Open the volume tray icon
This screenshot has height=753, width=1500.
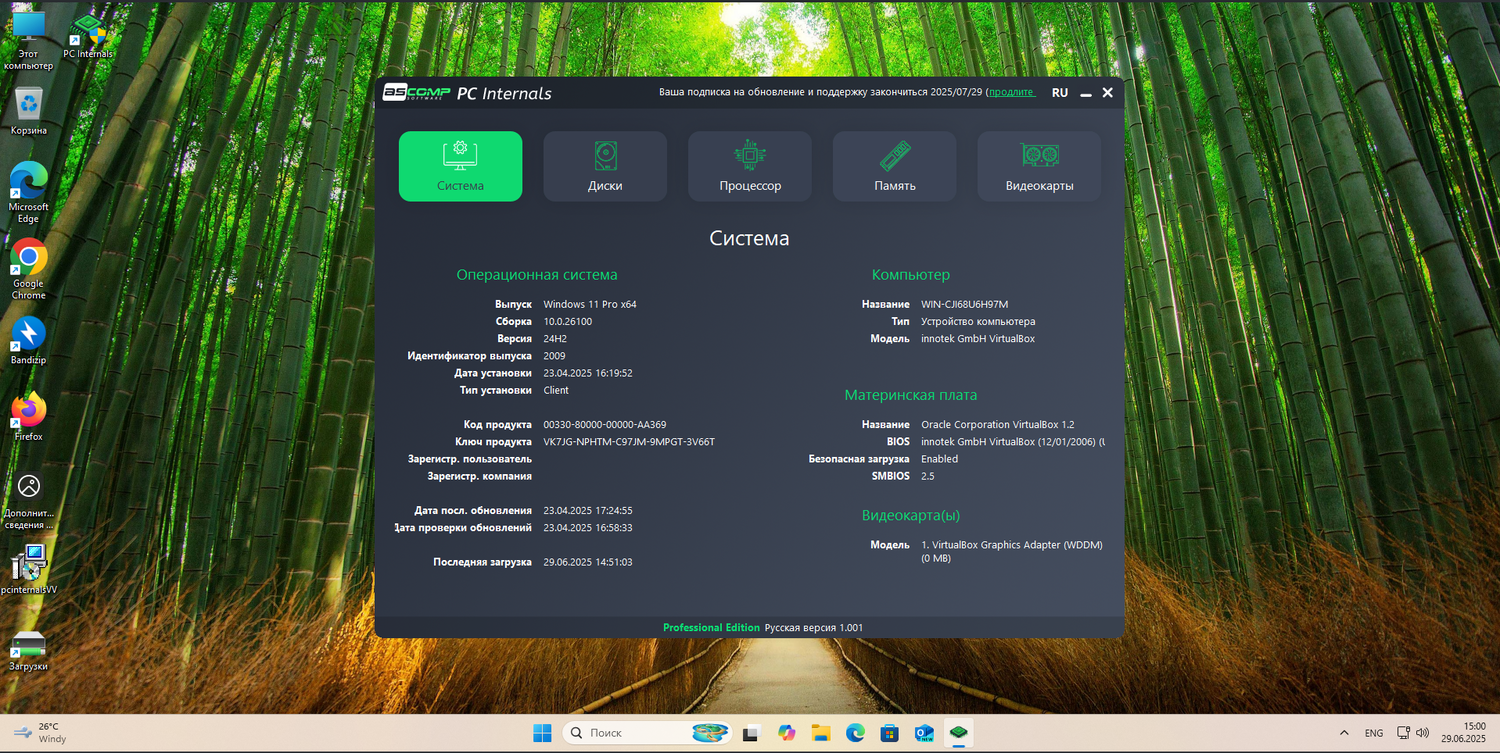click(x=1422, y=733)
